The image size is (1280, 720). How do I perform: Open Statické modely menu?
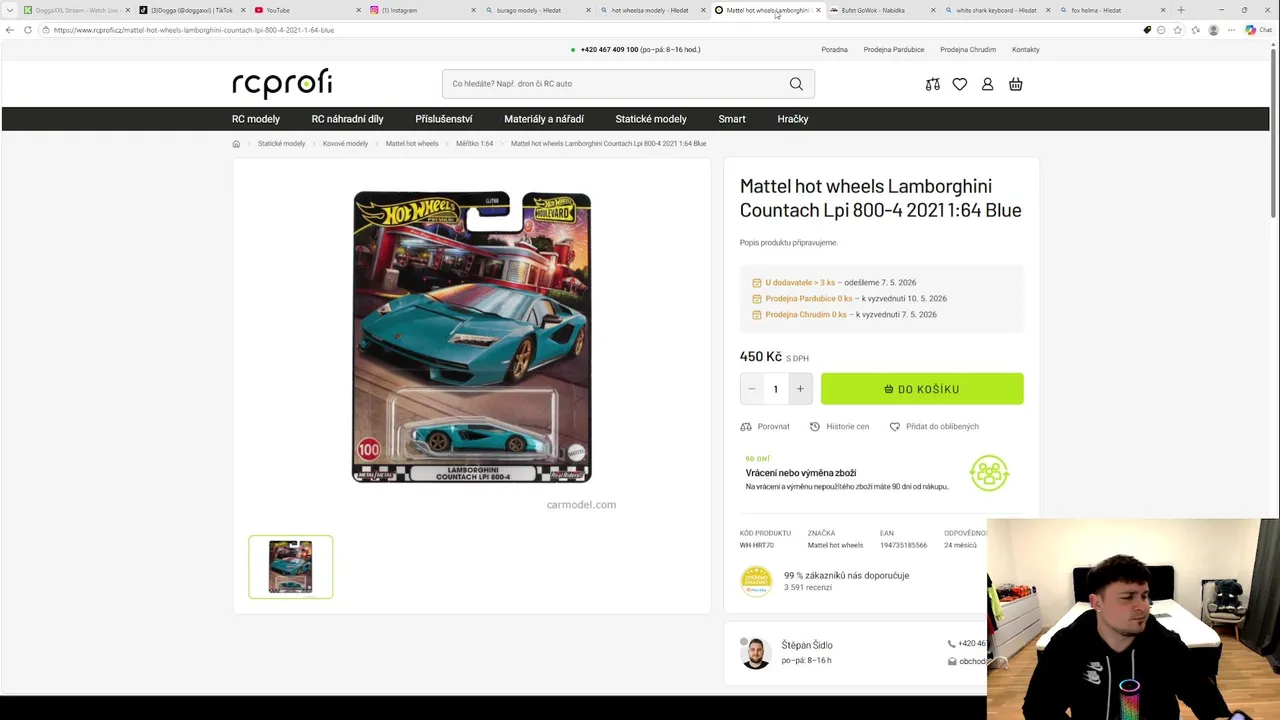(651, 119)
